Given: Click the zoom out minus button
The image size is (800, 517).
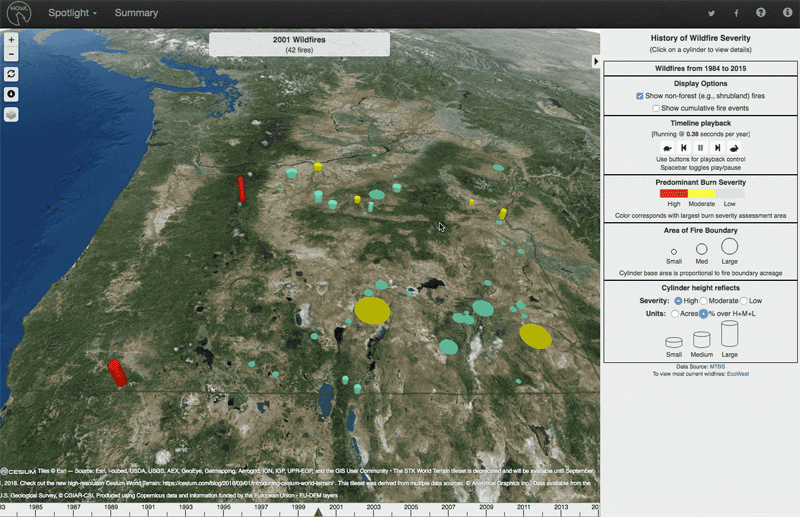Looking at the screenshot, I should pos(11,54).
